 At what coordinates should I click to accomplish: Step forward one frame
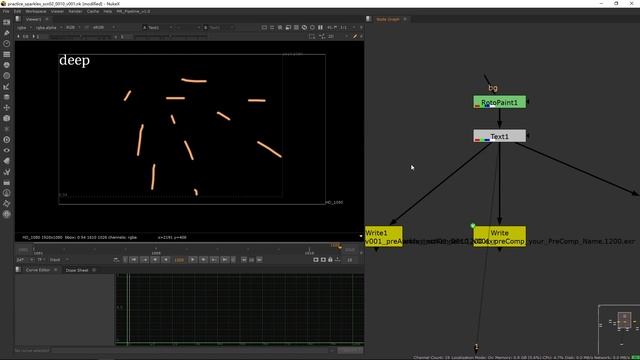pyautogui.click(x=203, y=260)
